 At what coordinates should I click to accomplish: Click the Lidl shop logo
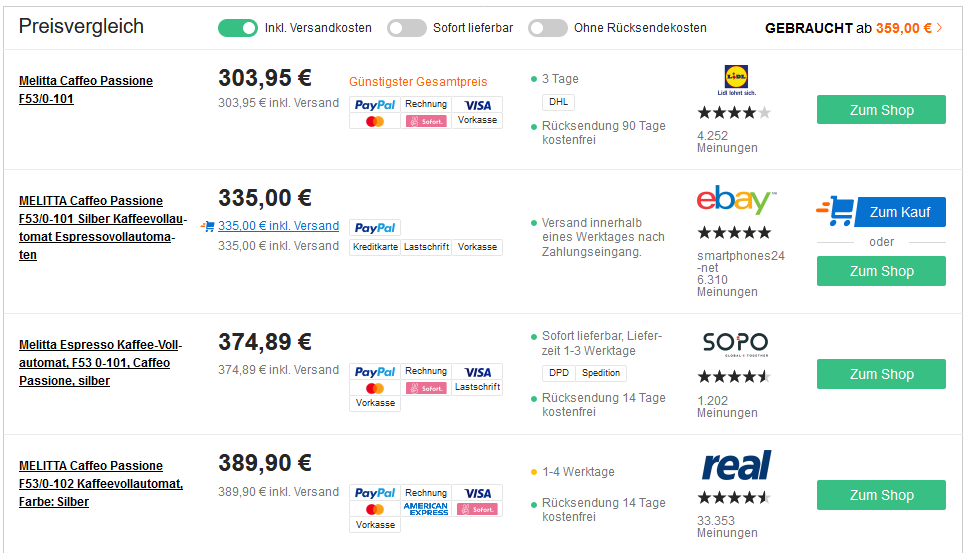point(734,80)
